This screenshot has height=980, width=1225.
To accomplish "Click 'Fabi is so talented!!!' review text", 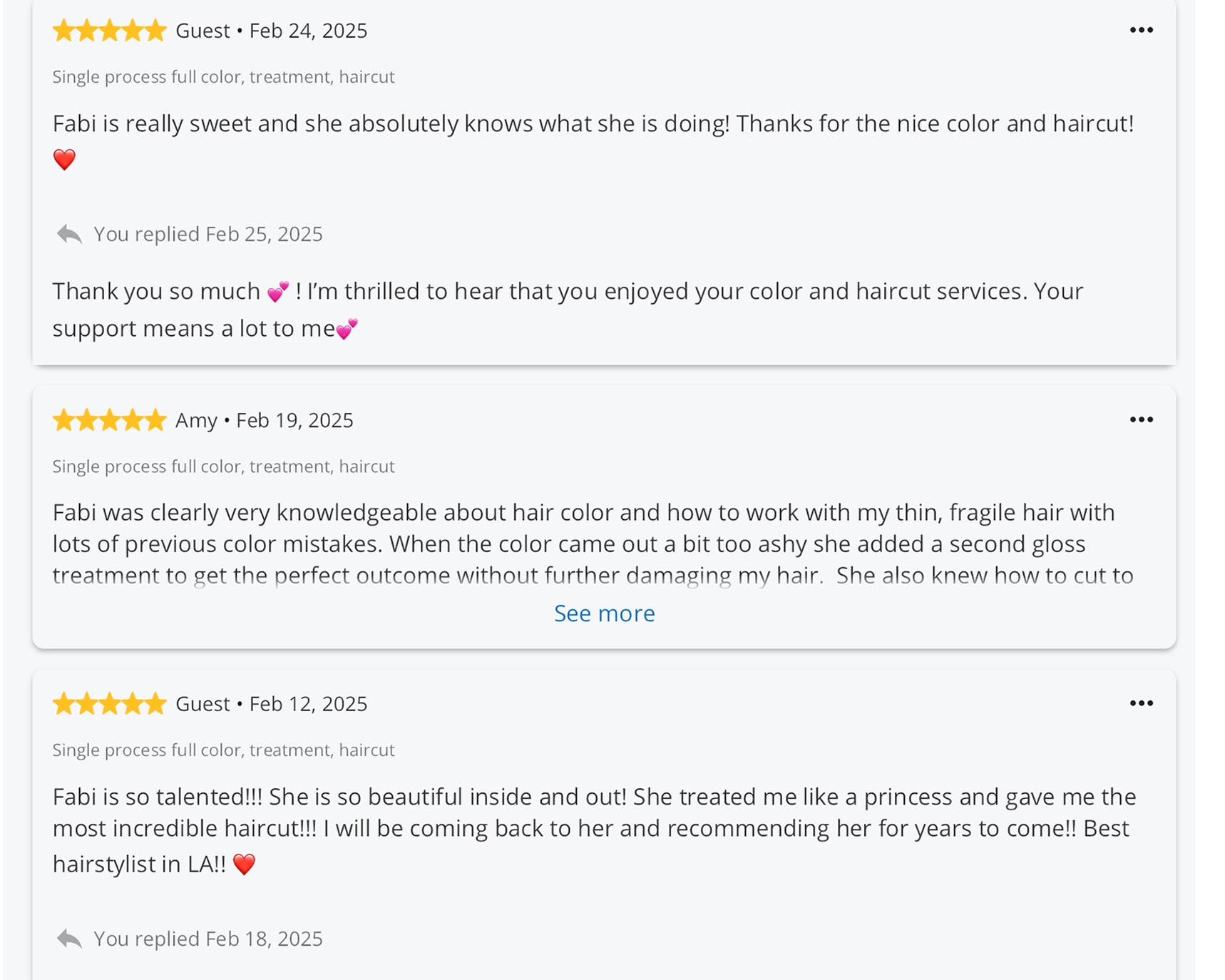I will 593,829.
